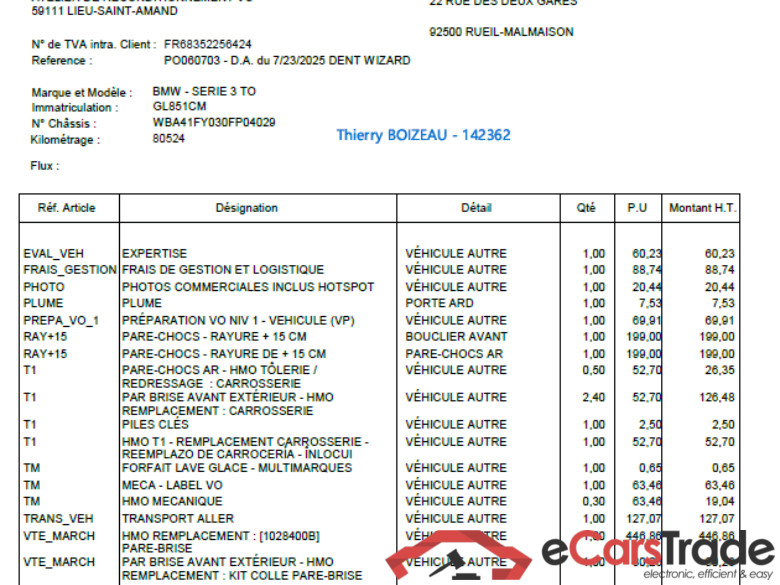Click the amount 126,48
Image resolution: width=780 pixels, height=585 pixels.
[717, 397]
